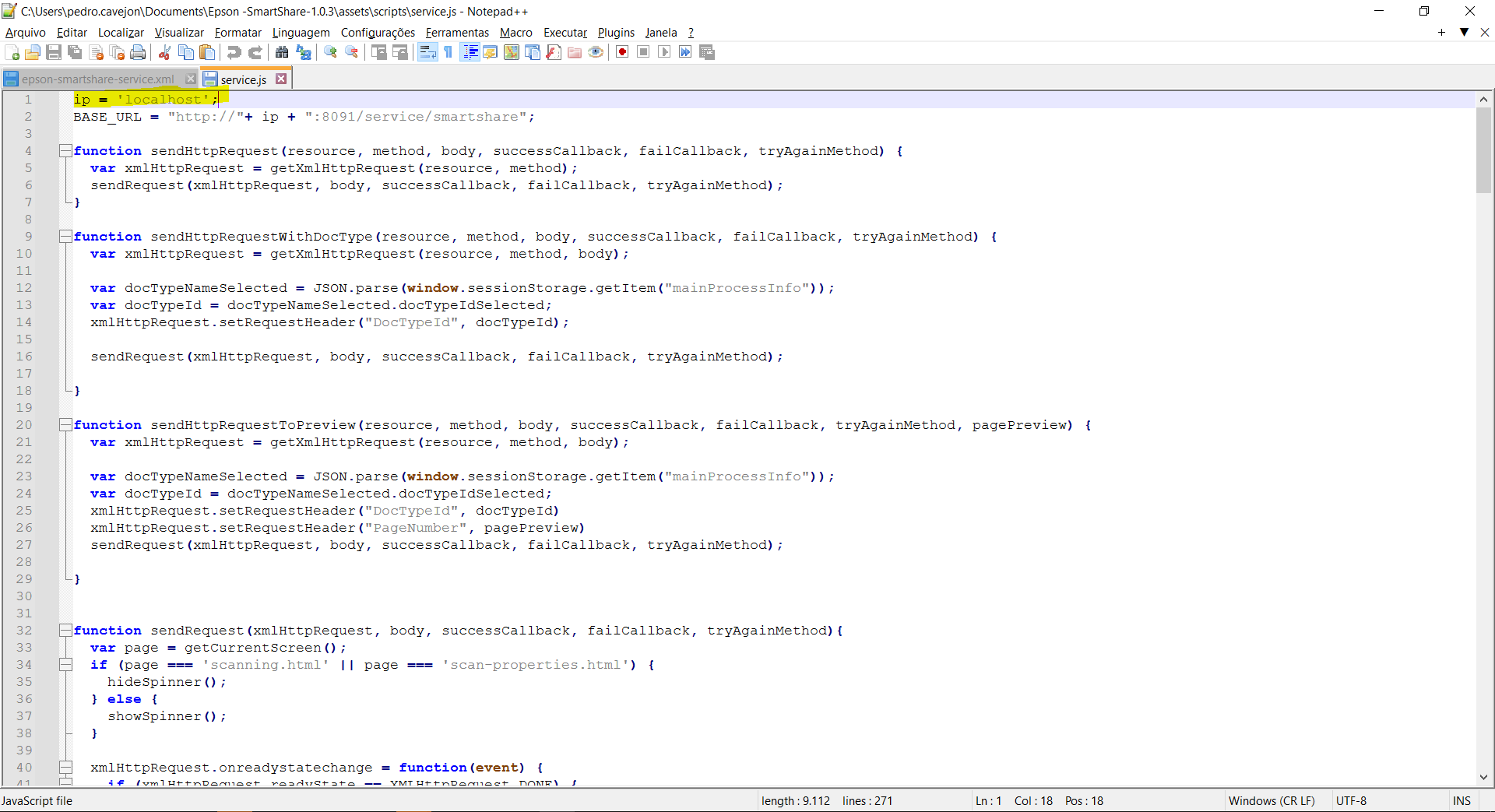Open the Localizar menu

(121, 33)
